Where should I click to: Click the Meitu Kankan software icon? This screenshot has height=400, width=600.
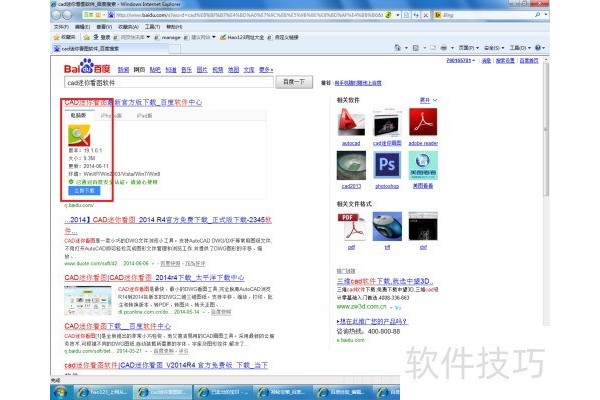[423, 165]
